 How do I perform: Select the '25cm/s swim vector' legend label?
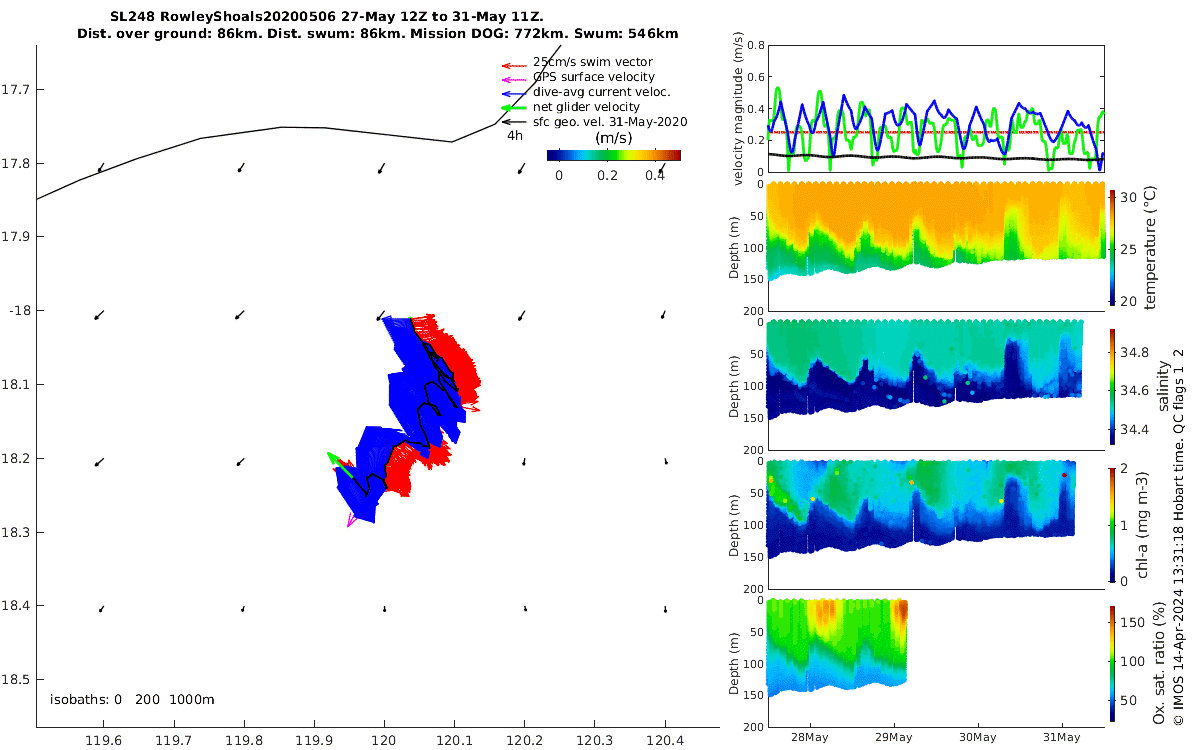click(x=592, y=62)
